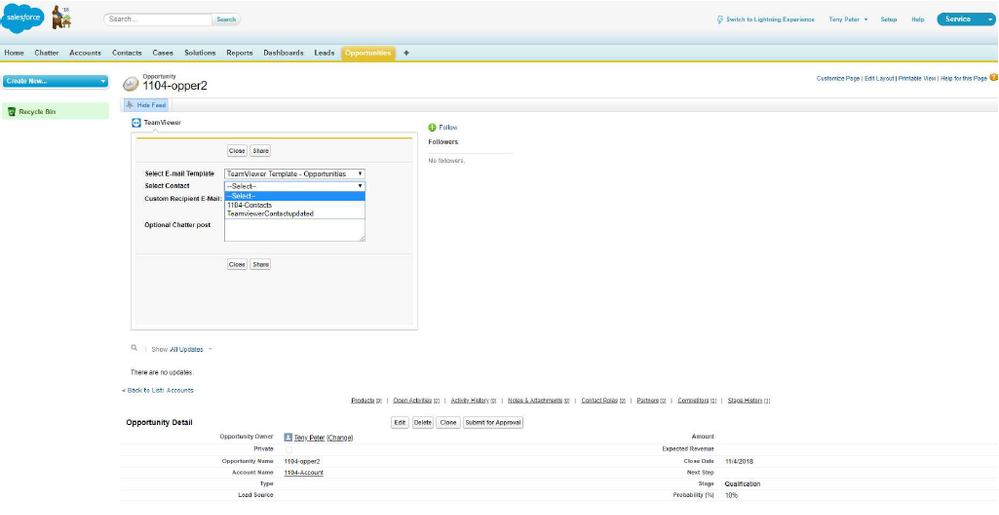Click Switch to Lightning Experience link
This screenshot has width=999, height=515.
[x=770, y=20]
